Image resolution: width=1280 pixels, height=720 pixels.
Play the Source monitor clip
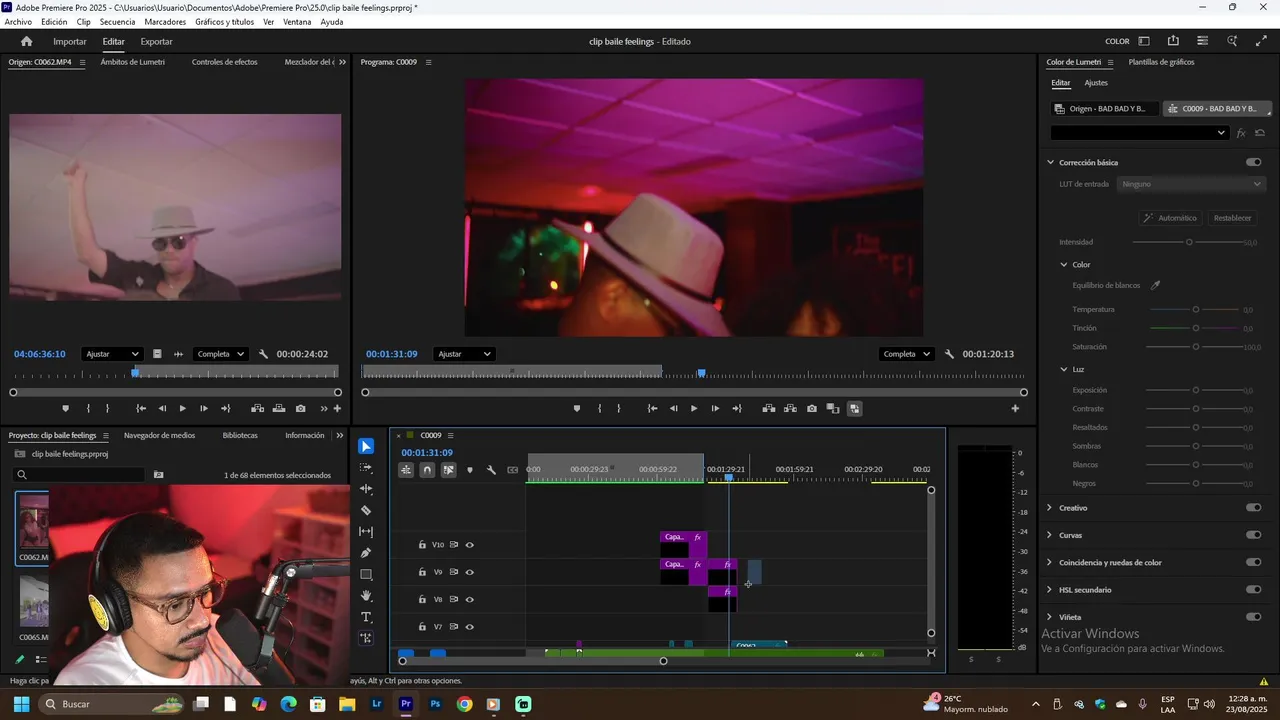pyautogui.click(x=182, y=408)
